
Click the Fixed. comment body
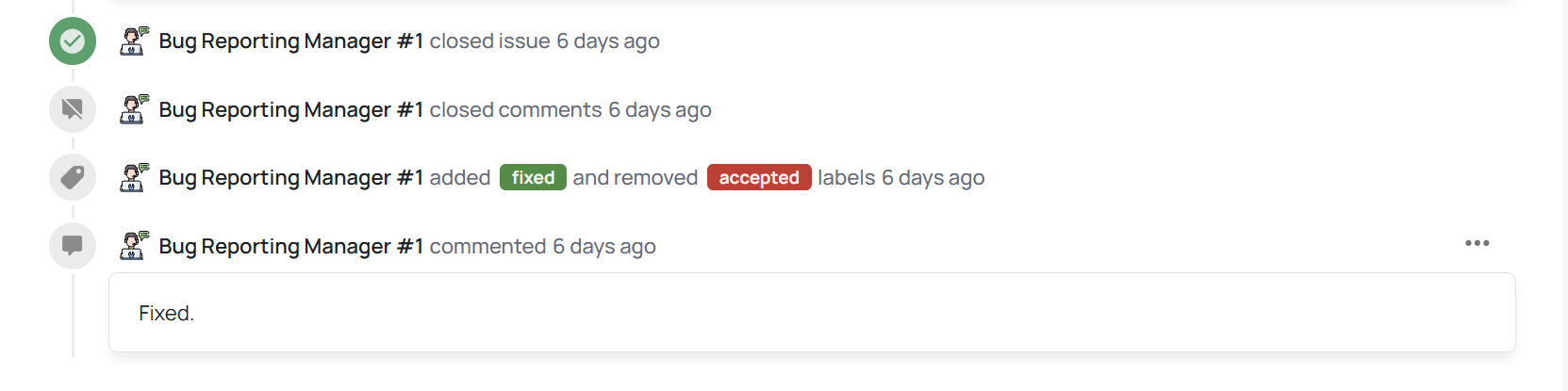pos(166,314)
